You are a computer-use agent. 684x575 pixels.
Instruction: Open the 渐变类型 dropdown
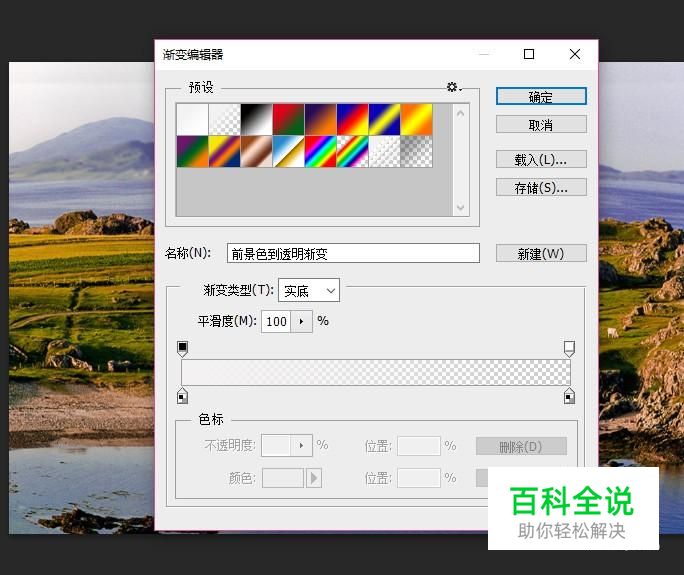pyautogui.click(x=309, y=291)
